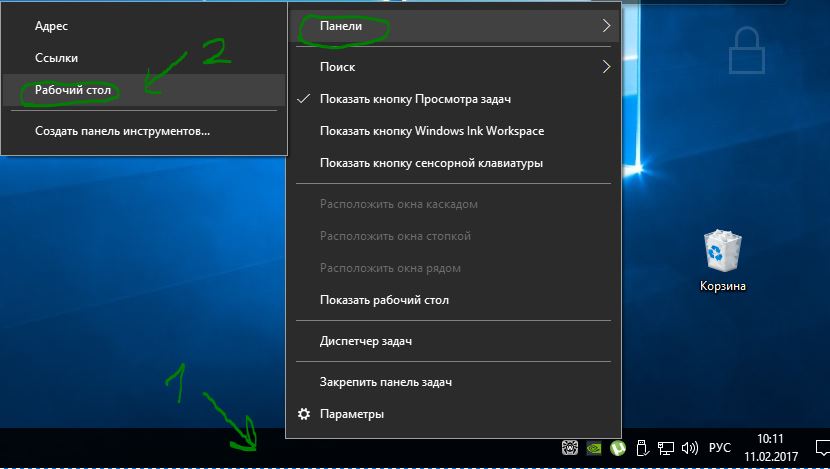Toggle Показать кнопку Просмотра задач checkmark
Viewport: 830px width, 469px height.
click(303, 99)
